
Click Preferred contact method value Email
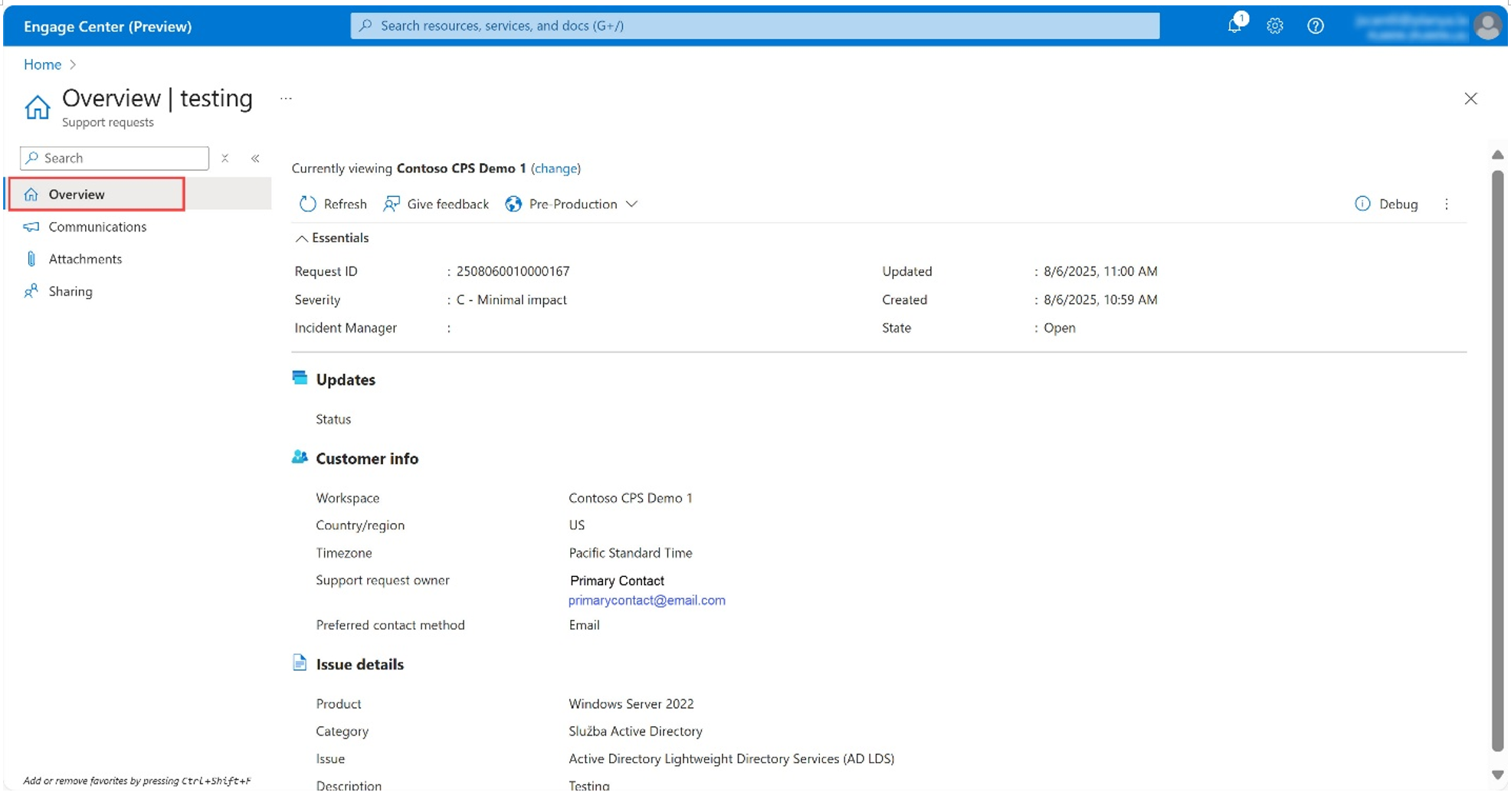[x=584, y=625]
